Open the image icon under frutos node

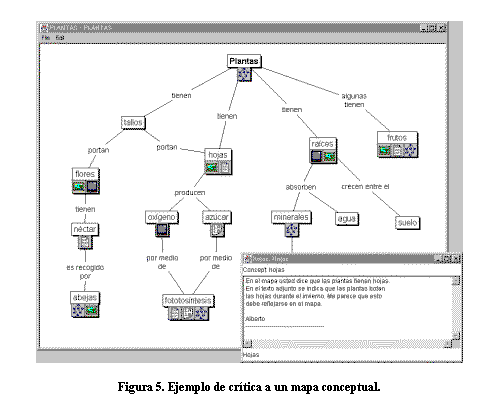pos(384,150)
